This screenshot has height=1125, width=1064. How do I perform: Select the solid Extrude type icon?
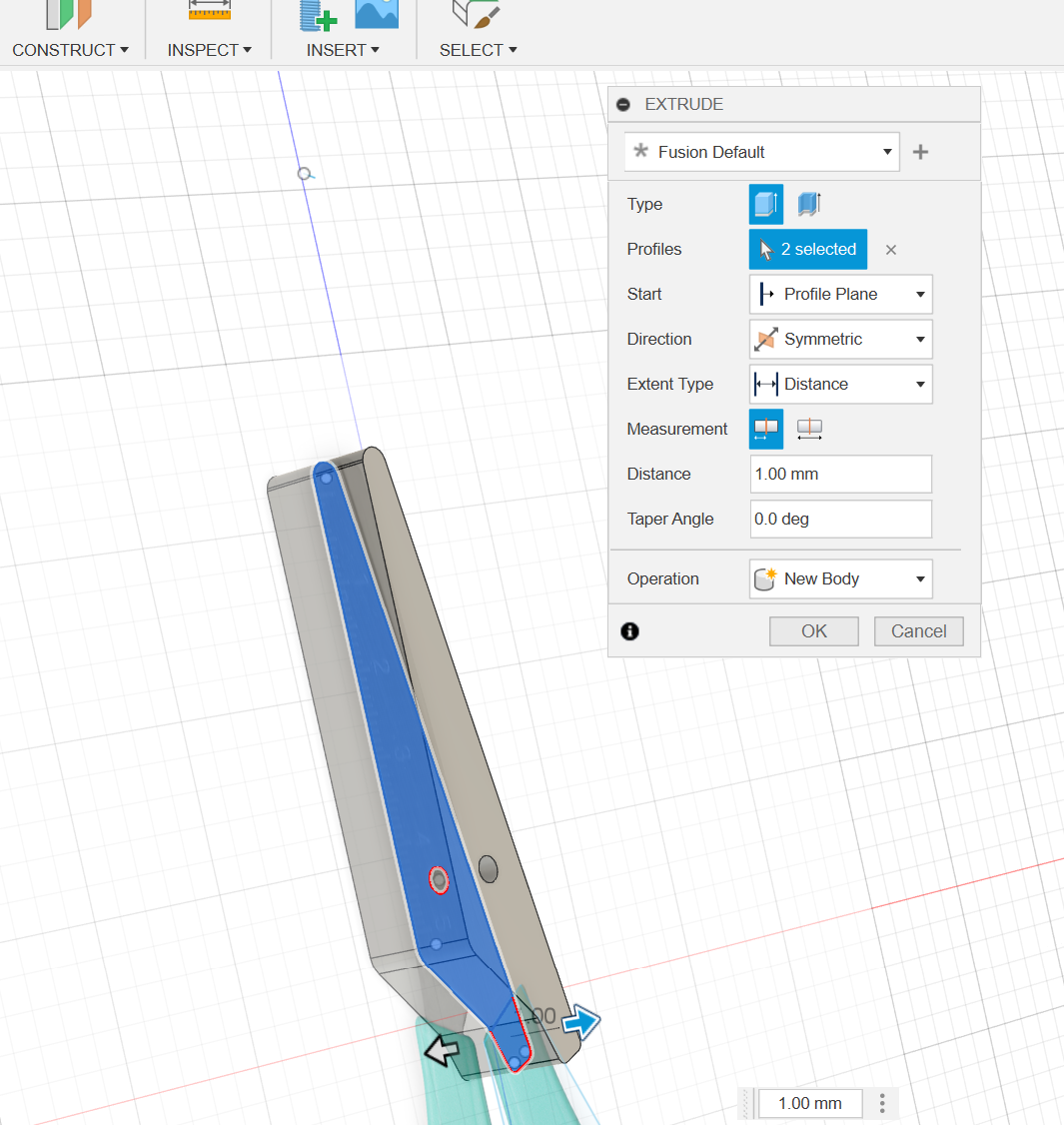(765, 205)
